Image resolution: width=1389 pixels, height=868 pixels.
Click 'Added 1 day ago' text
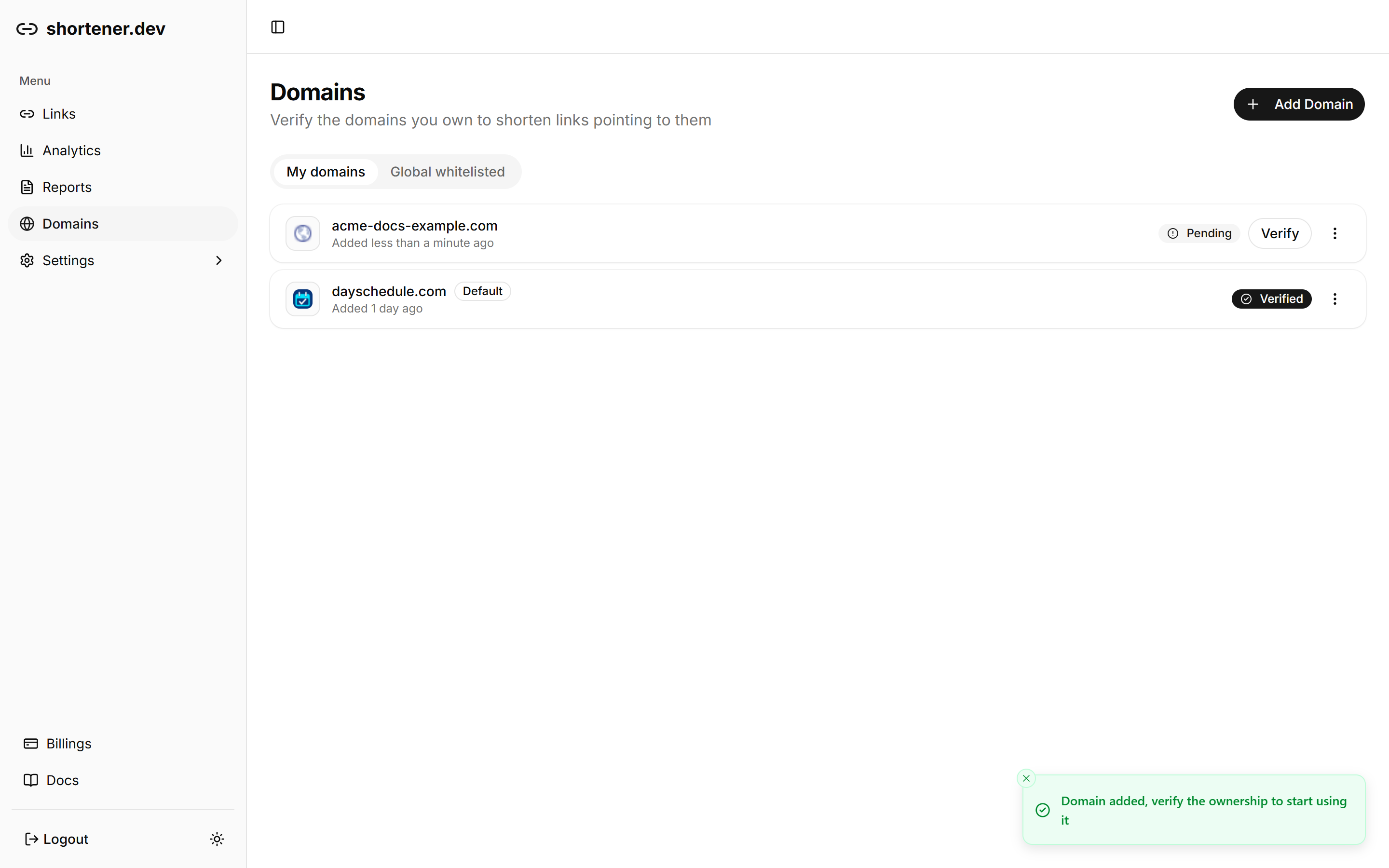click(x=377, y=309)
